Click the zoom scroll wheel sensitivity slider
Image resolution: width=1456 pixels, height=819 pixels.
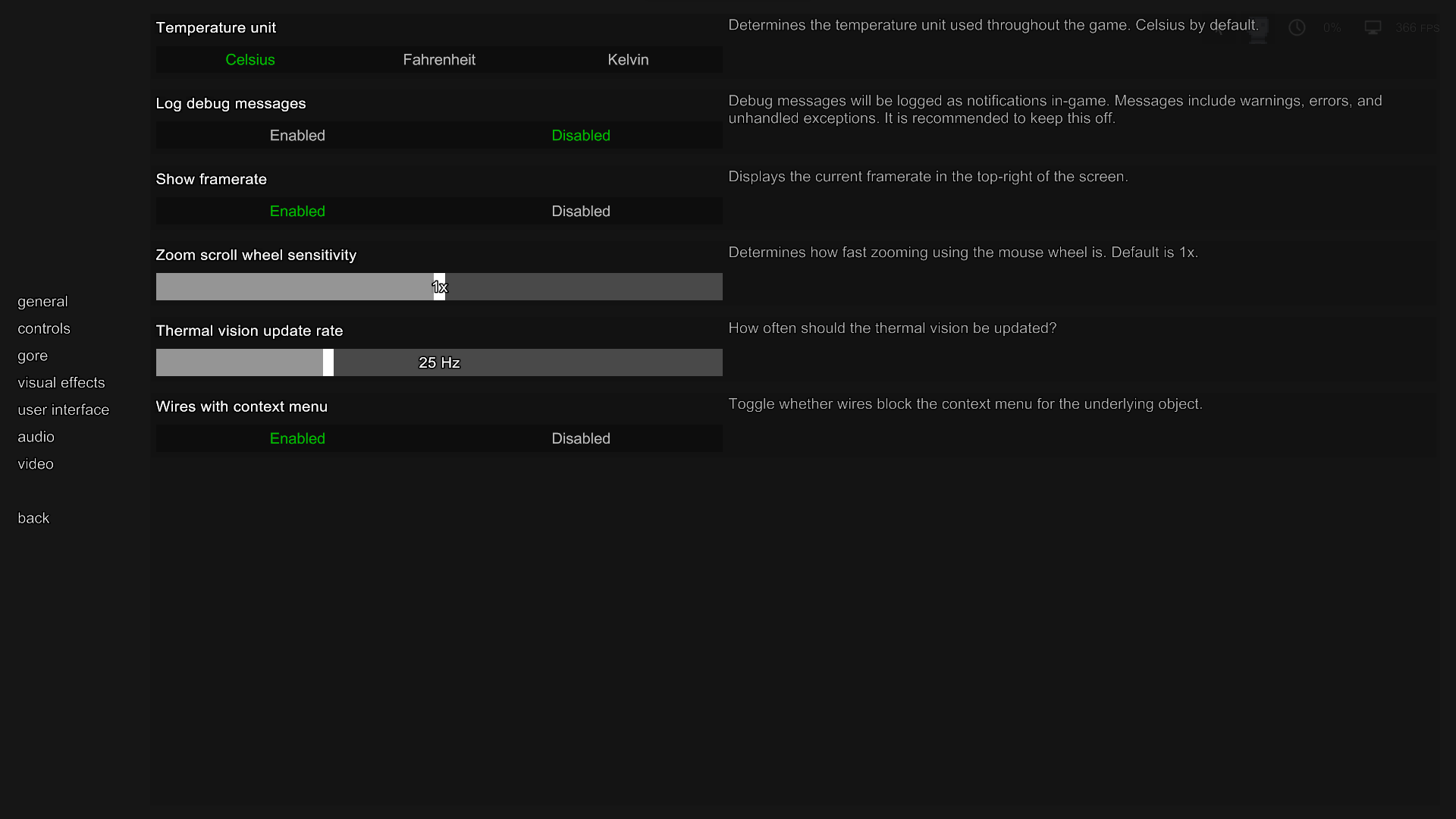point(439,287)
